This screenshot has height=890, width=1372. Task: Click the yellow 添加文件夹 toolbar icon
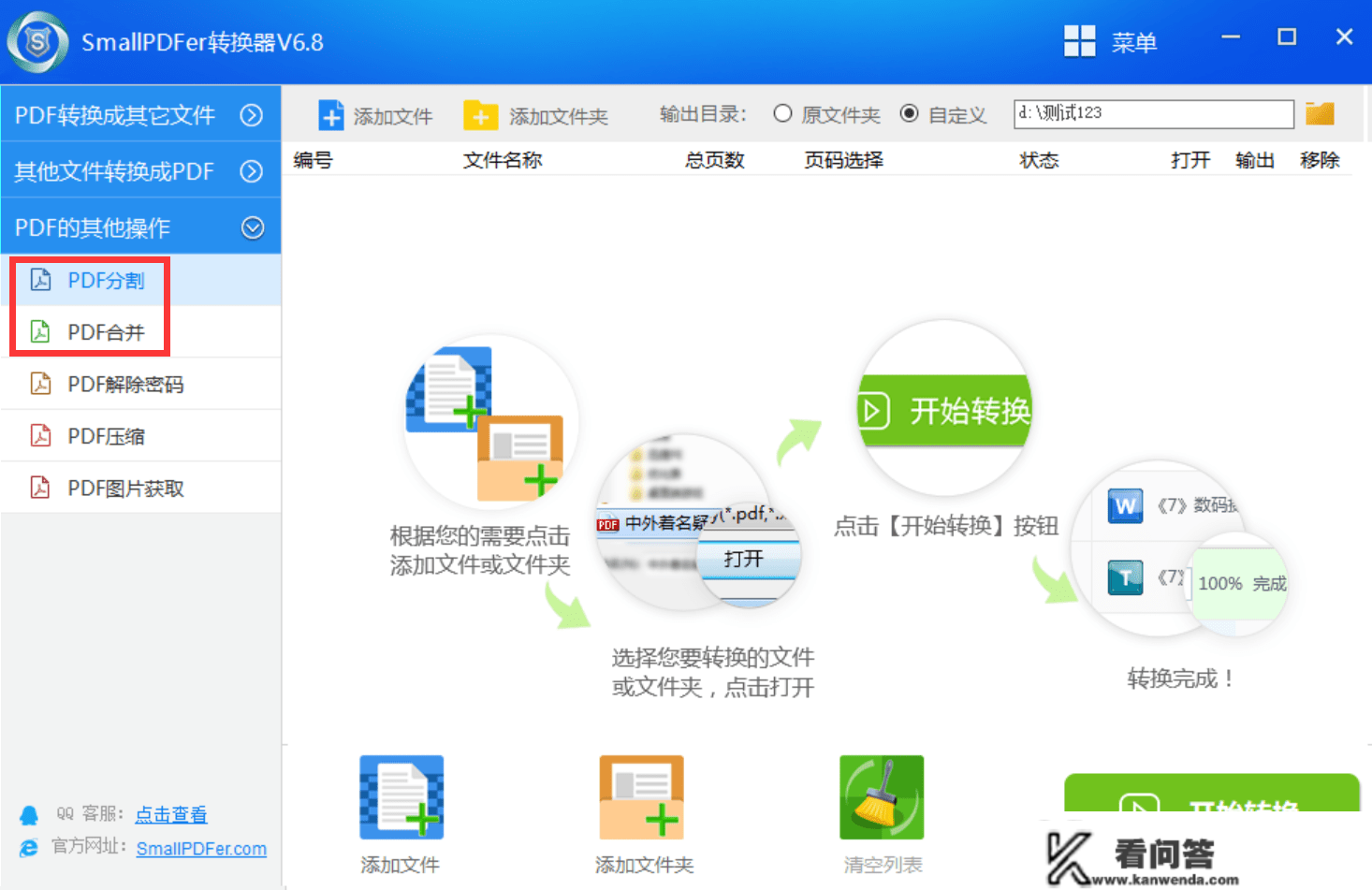[x=480, y=115]
